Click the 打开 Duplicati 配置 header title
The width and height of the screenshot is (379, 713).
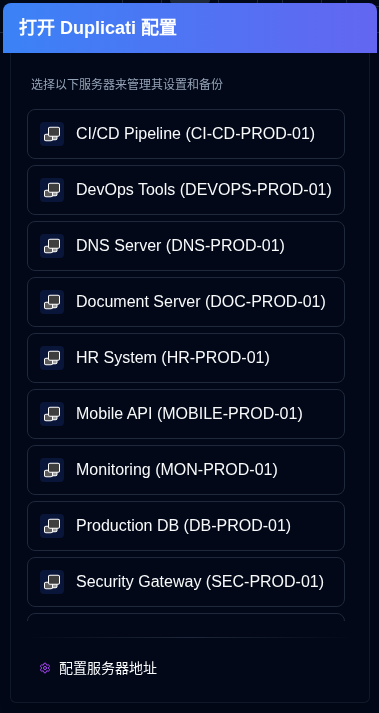[x=97, y=28]
